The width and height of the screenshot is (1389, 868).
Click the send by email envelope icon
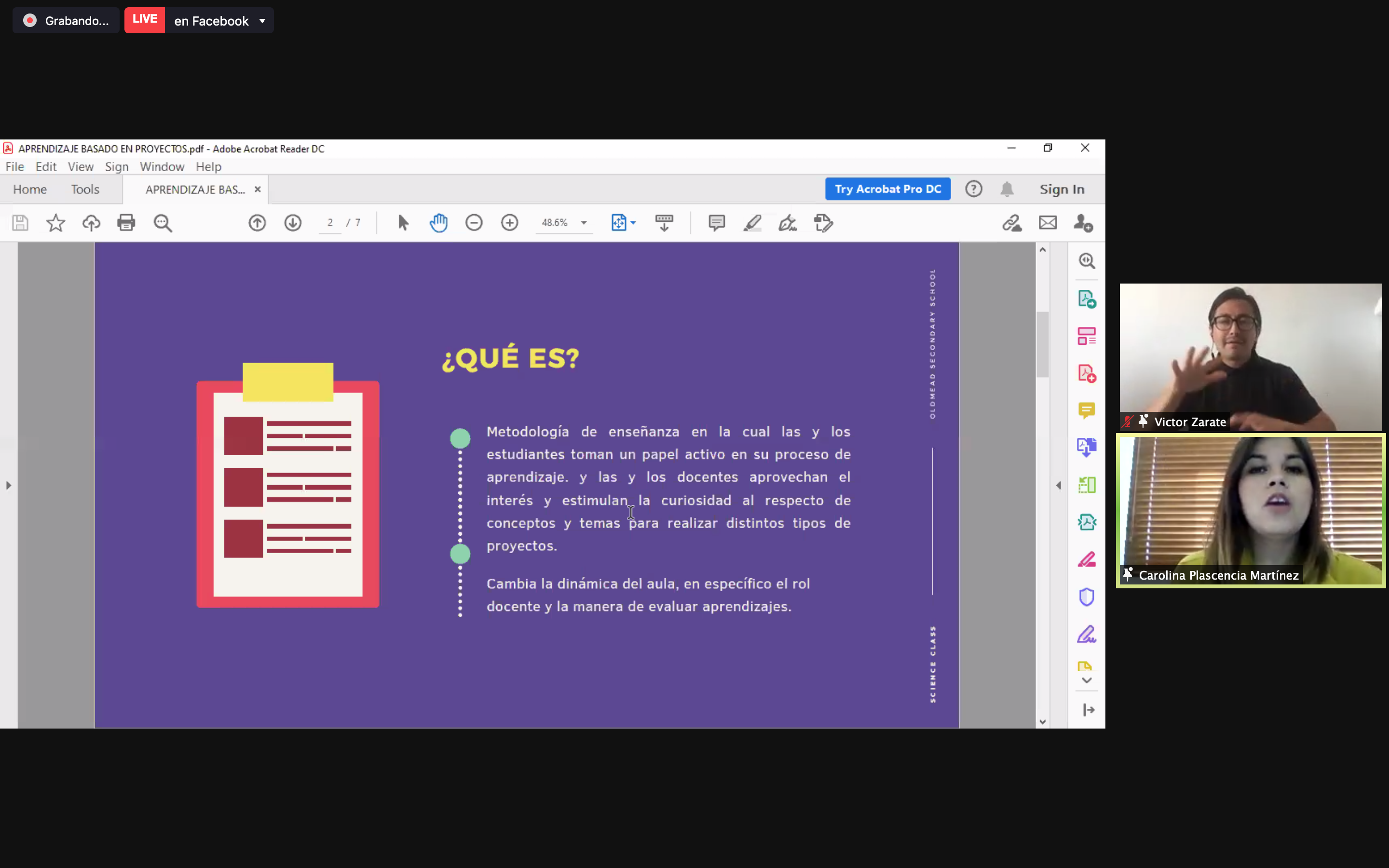[x=1048, y=223]
